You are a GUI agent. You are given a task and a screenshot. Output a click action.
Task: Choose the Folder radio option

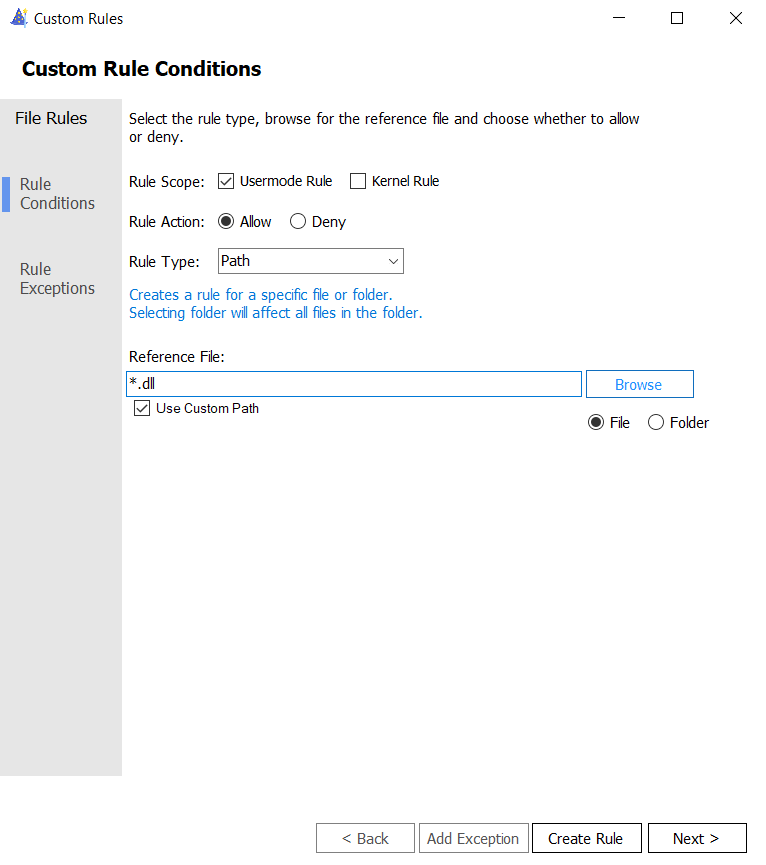(x=656, y=423)
